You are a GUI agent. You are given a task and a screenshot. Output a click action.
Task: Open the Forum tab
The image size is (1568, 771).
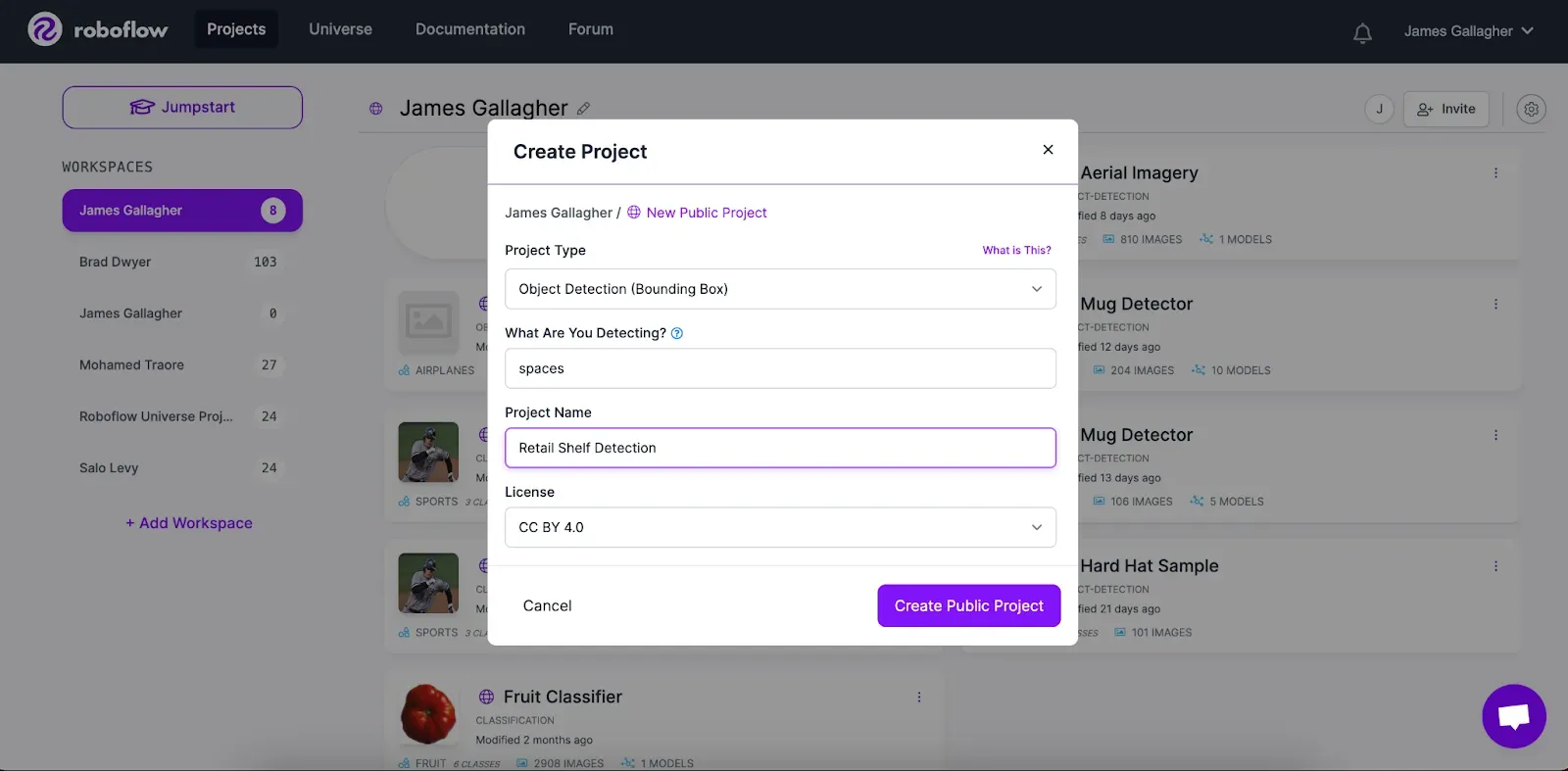(x=591, y=29)
